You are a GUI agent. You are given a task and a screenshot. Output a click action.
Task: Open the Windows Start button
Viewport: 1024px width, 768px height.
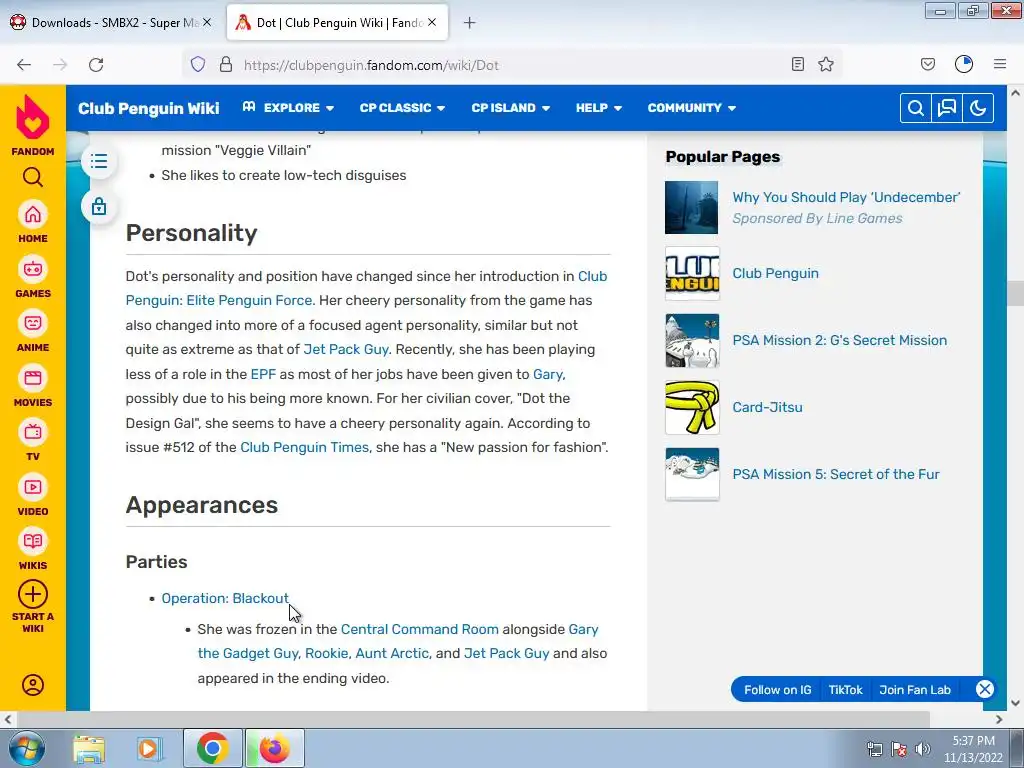tap(26, 748)
